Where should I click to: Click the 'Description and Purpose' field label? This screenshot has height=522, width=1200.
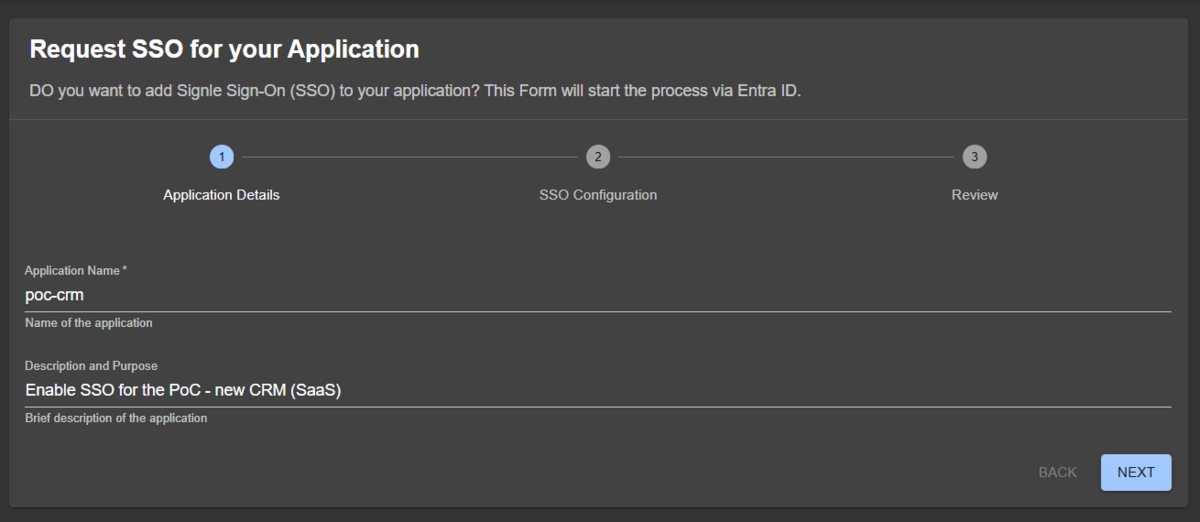pyautogui.click(x=91, y=366)
